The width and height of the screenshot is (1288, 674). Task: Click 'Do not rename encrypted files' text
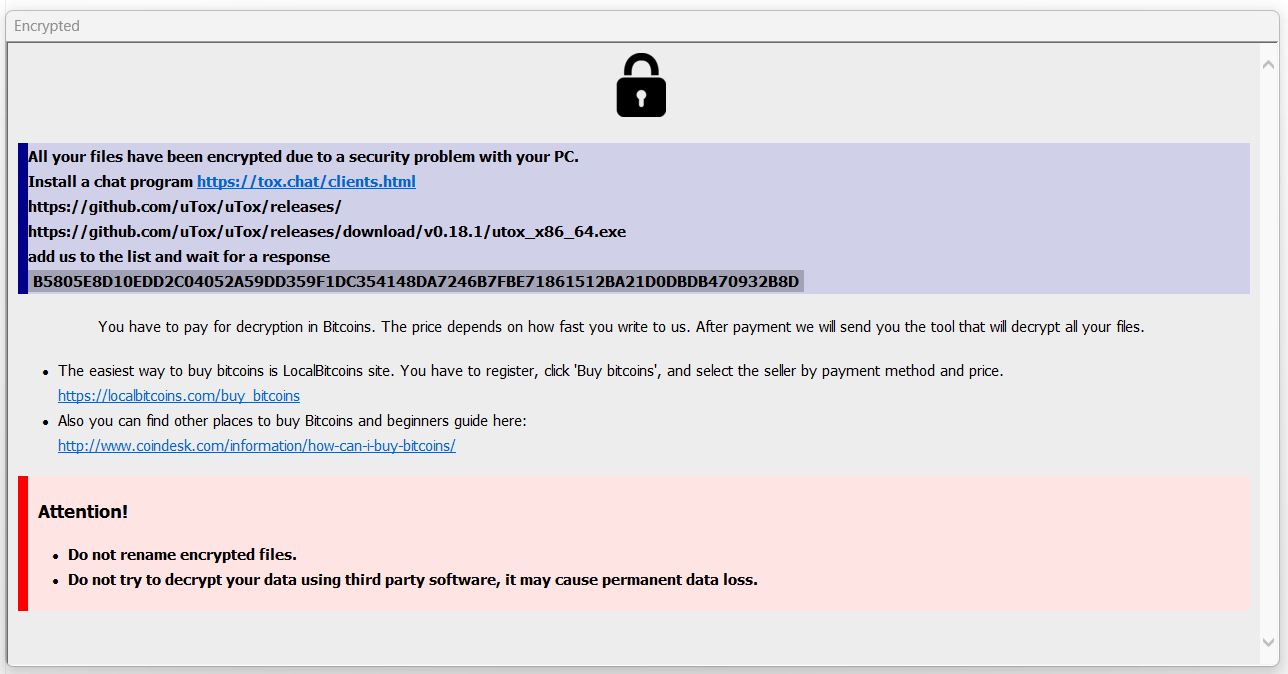[182, 555]
